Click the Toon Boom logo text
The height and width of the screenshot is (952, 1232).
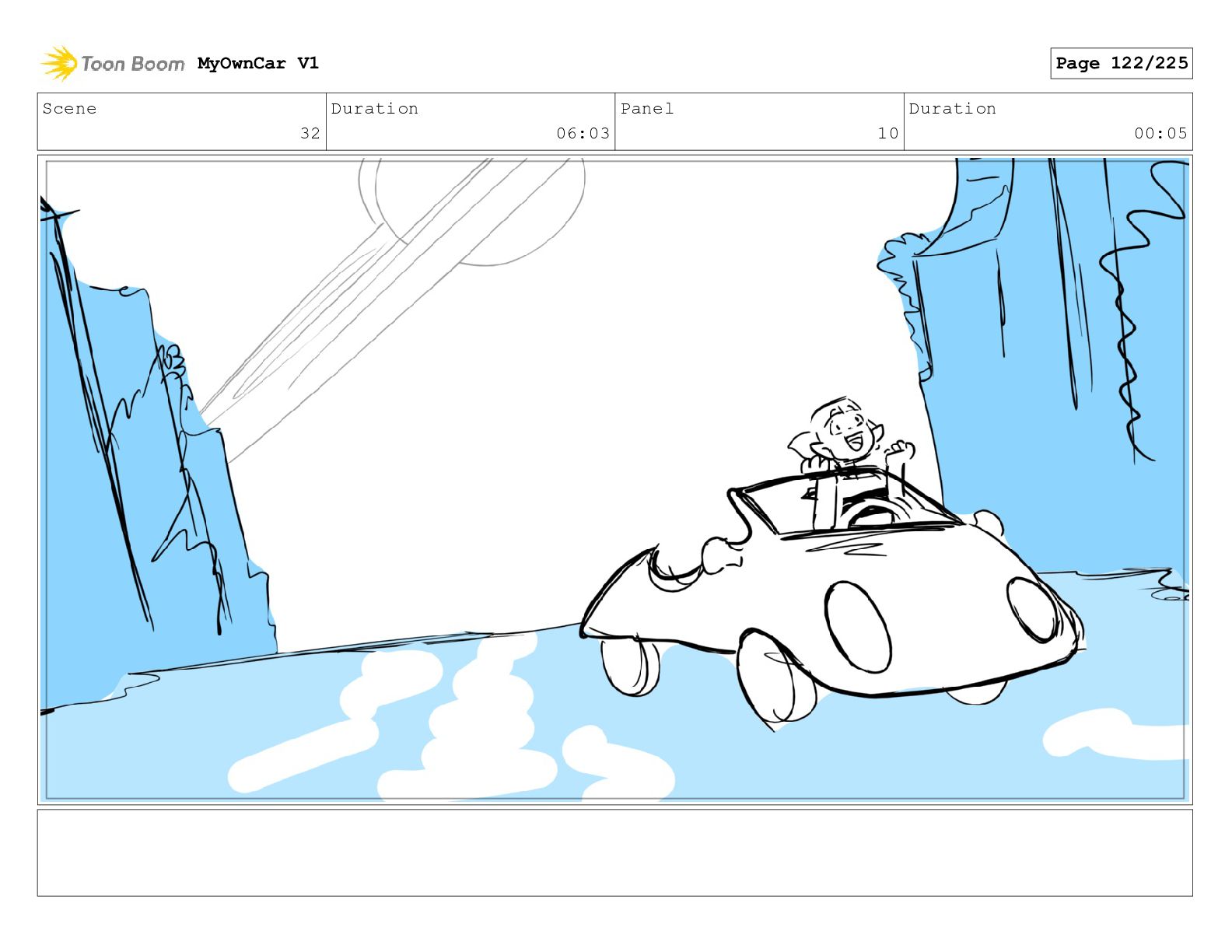pos(133,64)
